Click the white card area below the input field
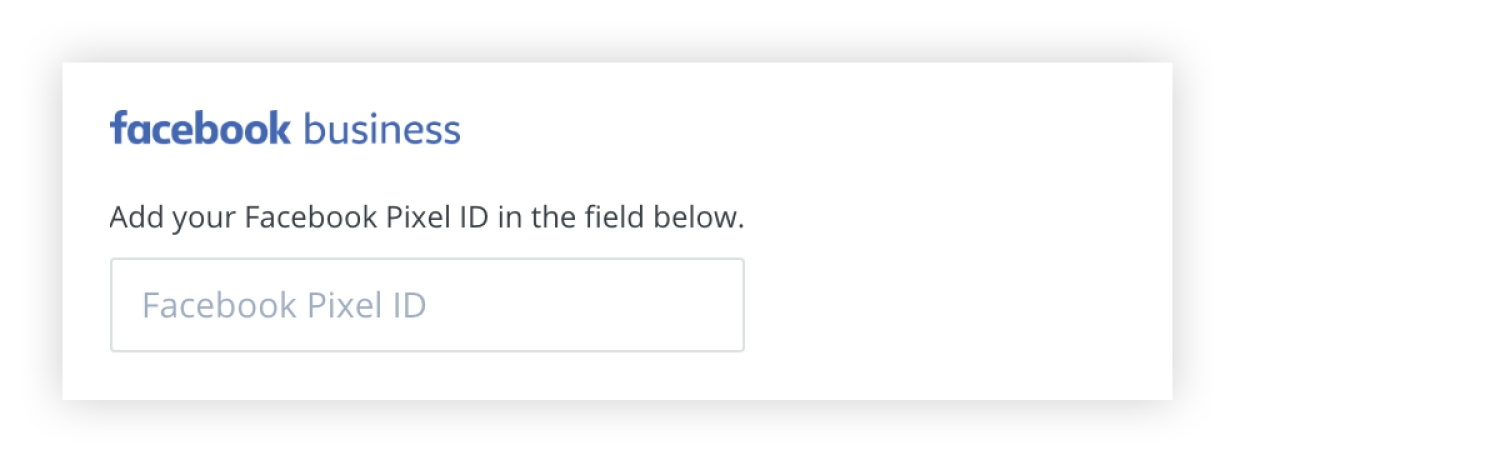 427,376
